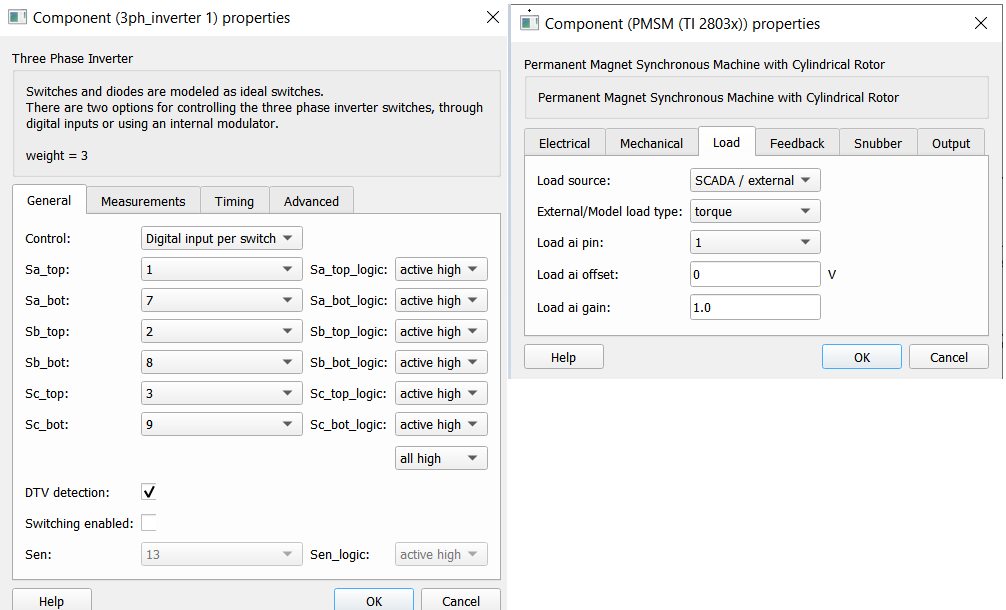Switch to the Measurements tab
Image resolution: width=1006 pixels, height=610 pixels.
(143, 201)
